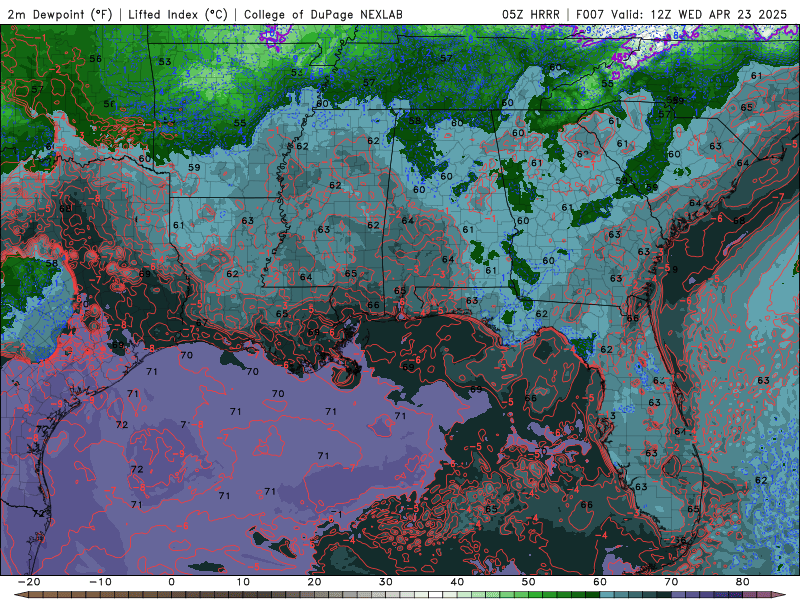Click the left arrow end of color bar
Screen dimensions: 800x600
(20, 595)
